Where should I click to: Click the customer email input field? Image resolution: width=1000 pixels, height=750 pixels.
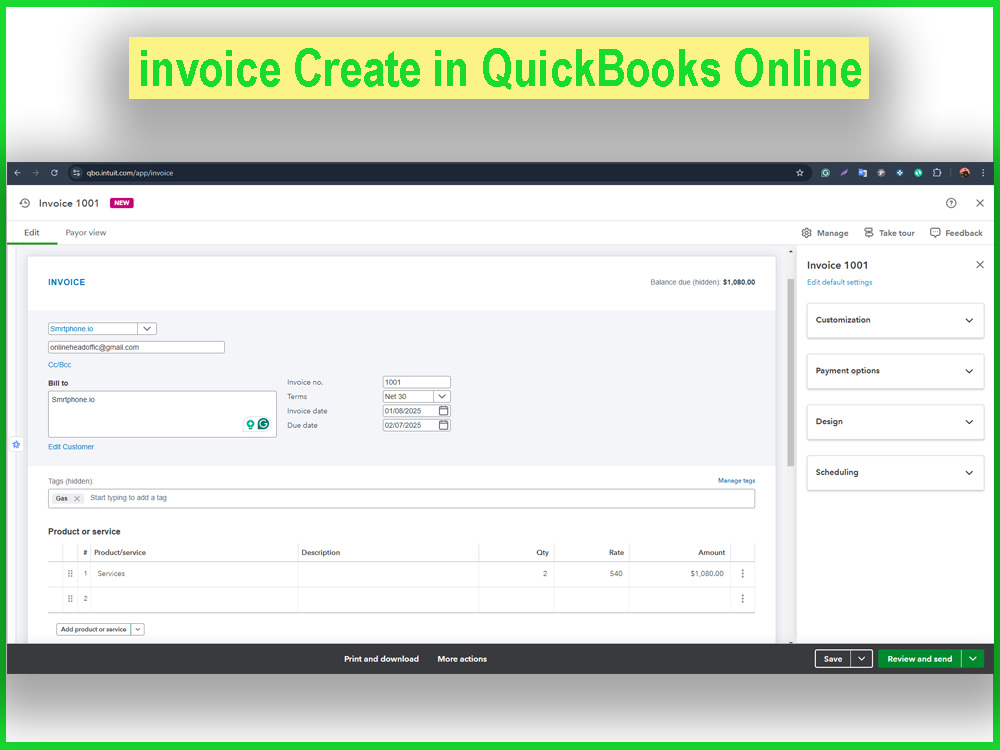coord(136,348)
